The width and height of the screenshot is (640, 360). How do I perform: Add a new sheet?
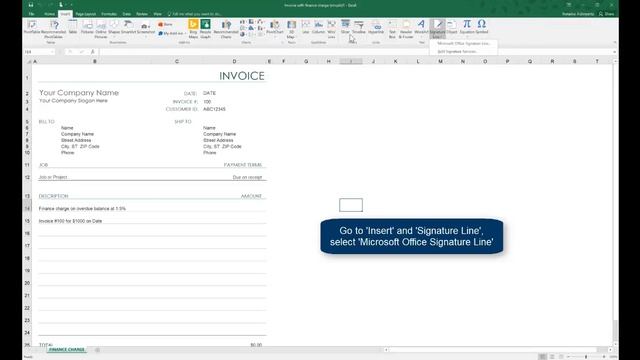click(97, 350)
